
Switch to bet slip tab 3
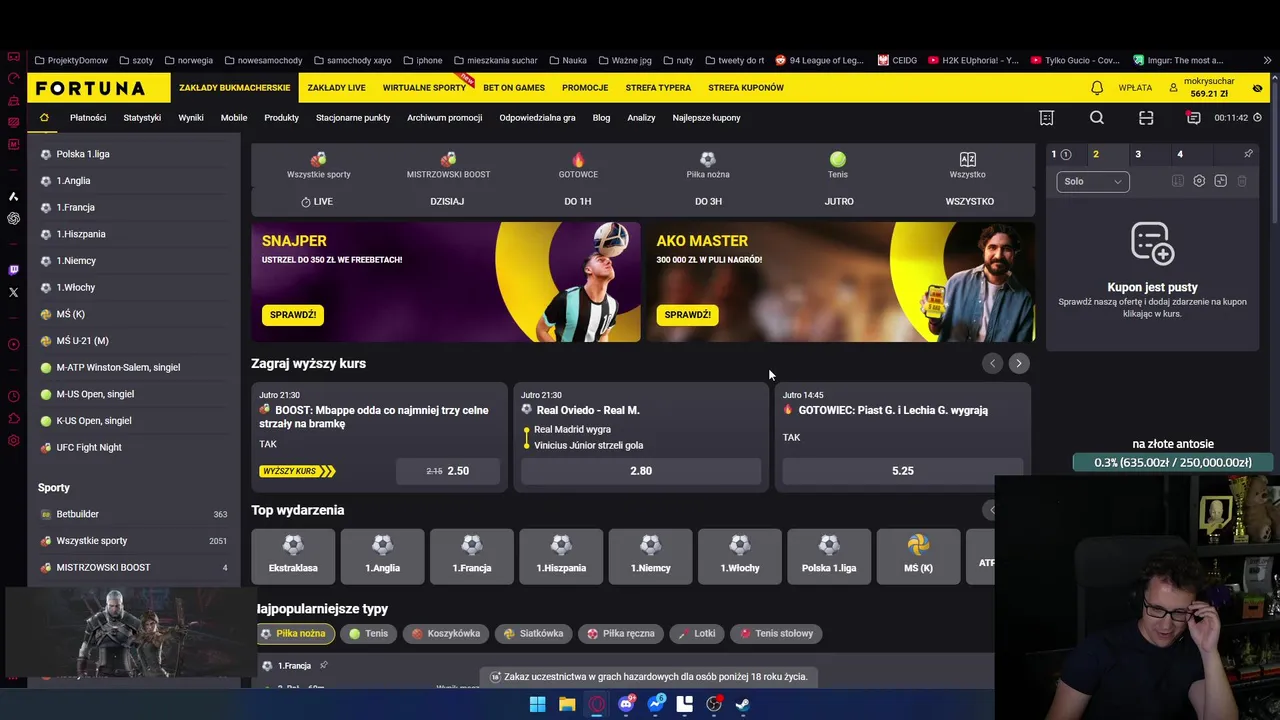click(1138, 154)
